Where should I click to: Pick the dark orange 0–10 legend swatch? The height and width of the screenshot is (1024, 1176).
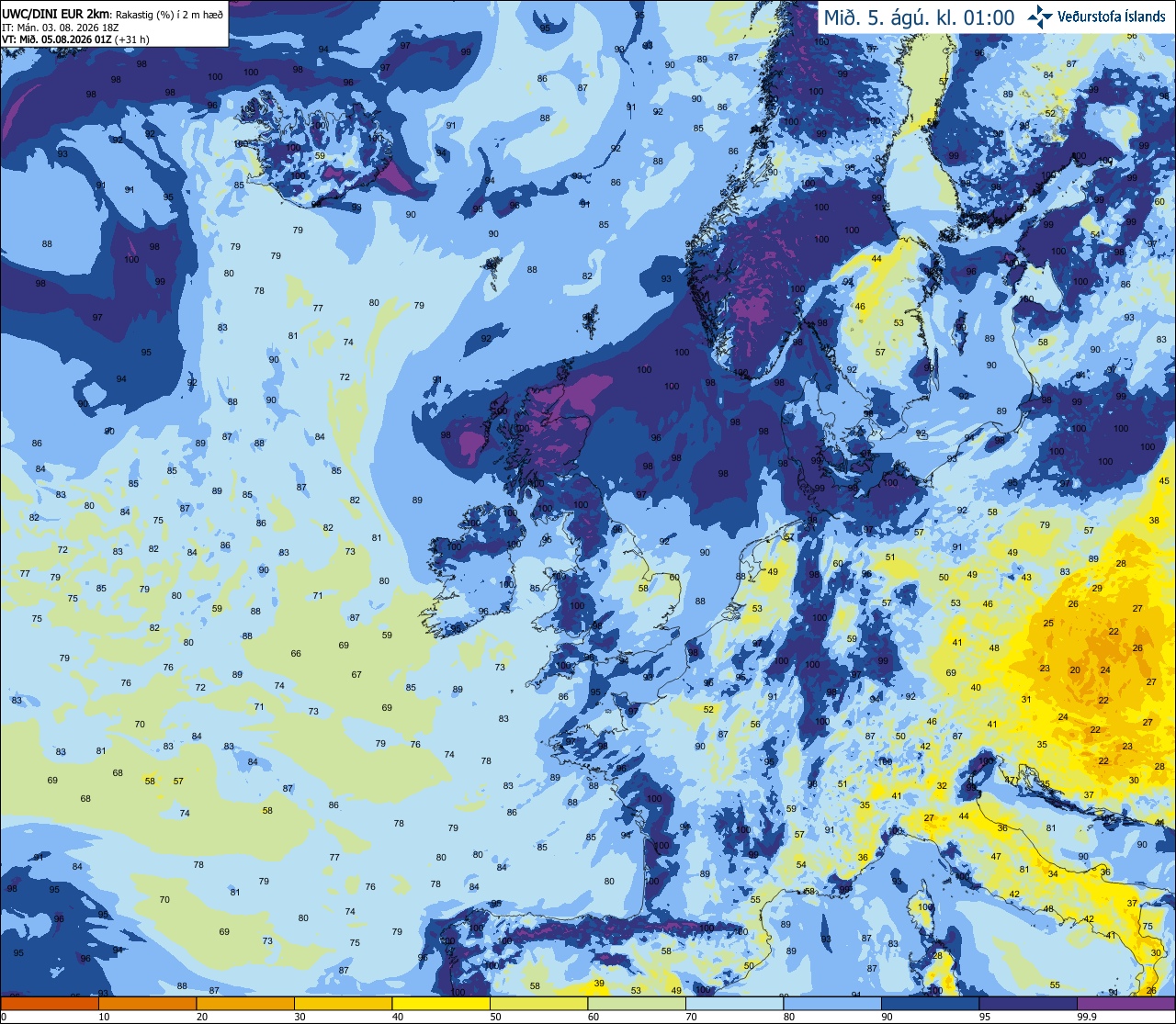click(x=50, y=1003)
